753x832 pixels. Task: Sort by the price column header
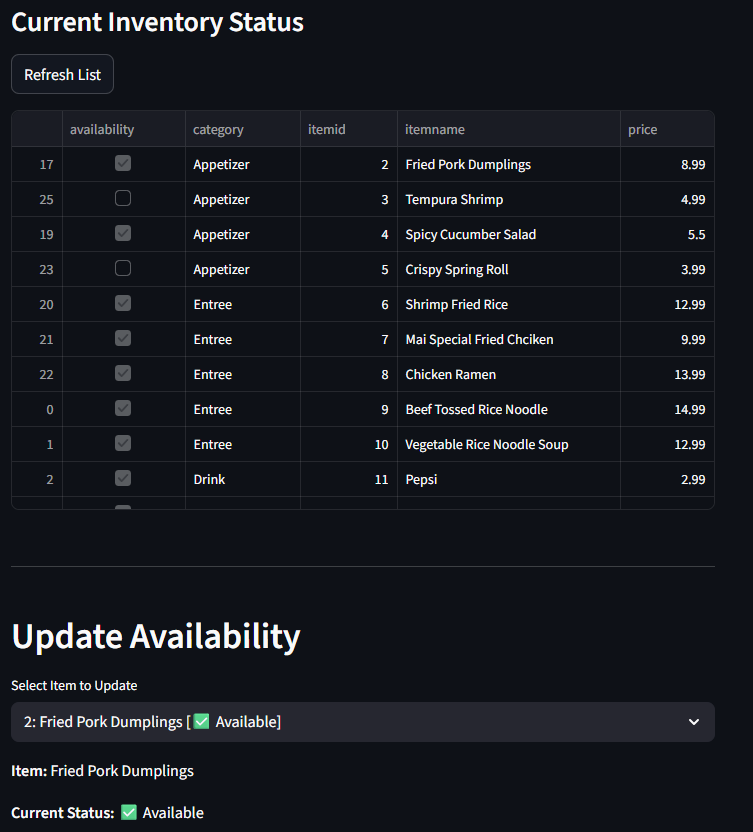[x=667, y=129]
